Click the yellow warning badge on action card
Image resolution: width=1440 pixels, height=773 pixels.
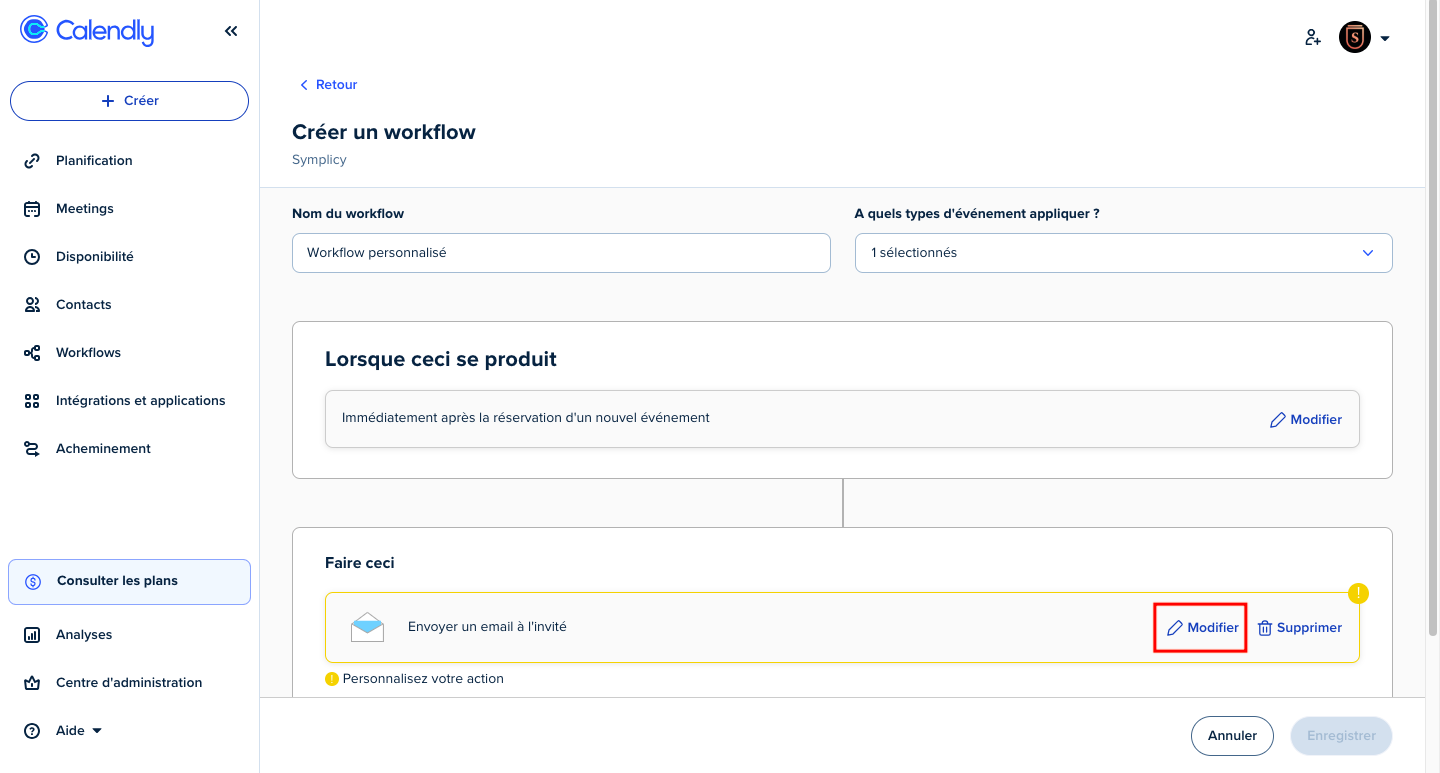pyautogui.click(x=1358, y=593)
